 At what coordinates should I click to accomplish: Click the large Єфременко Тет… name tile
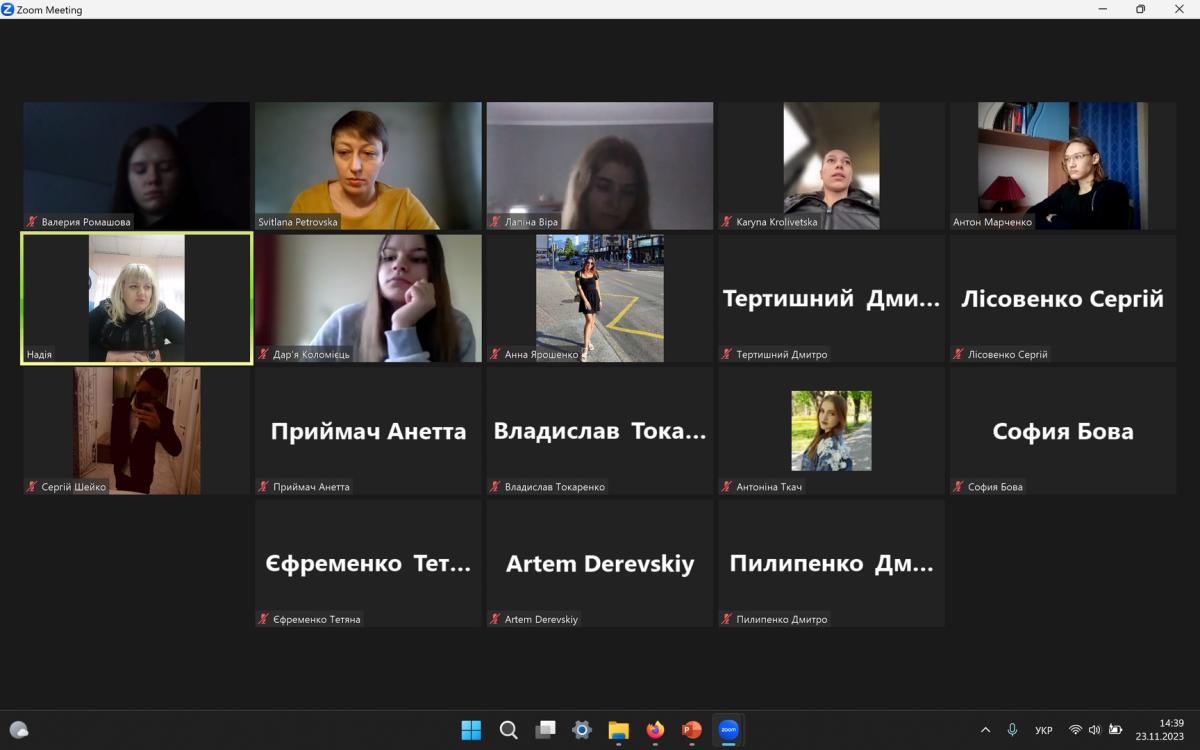click(368, 563)
